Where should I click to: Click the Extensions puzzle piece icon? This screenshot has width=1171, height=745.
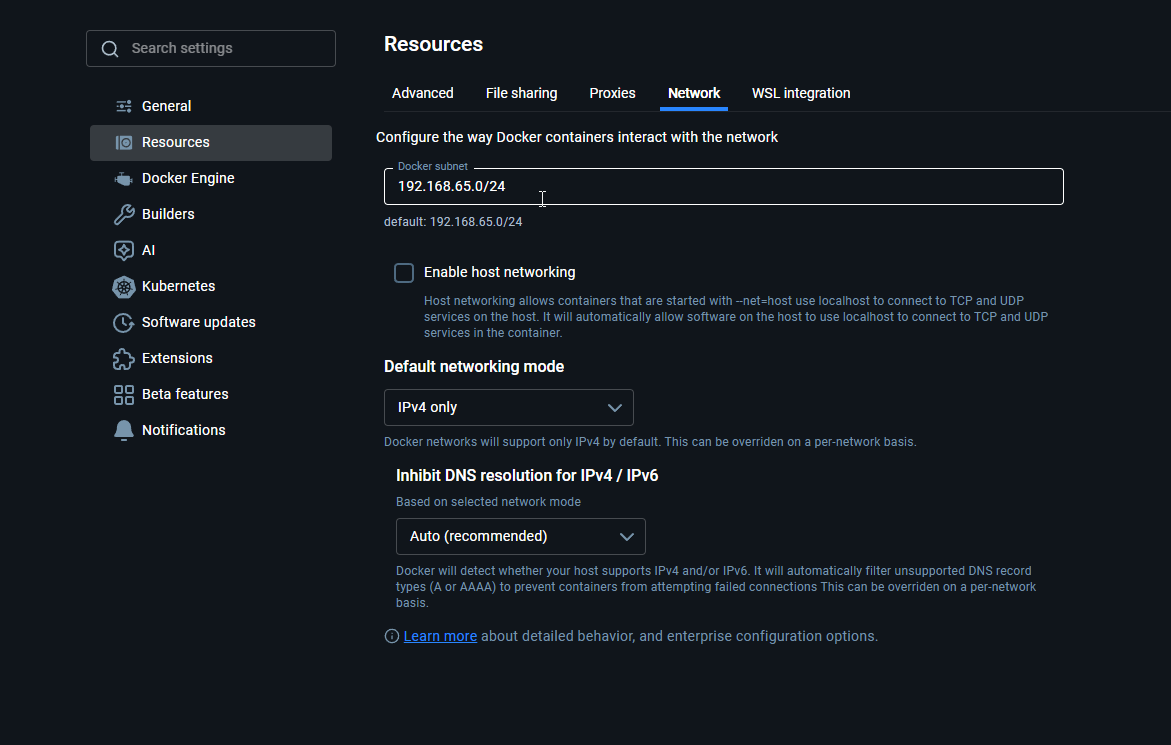(124, 358)
